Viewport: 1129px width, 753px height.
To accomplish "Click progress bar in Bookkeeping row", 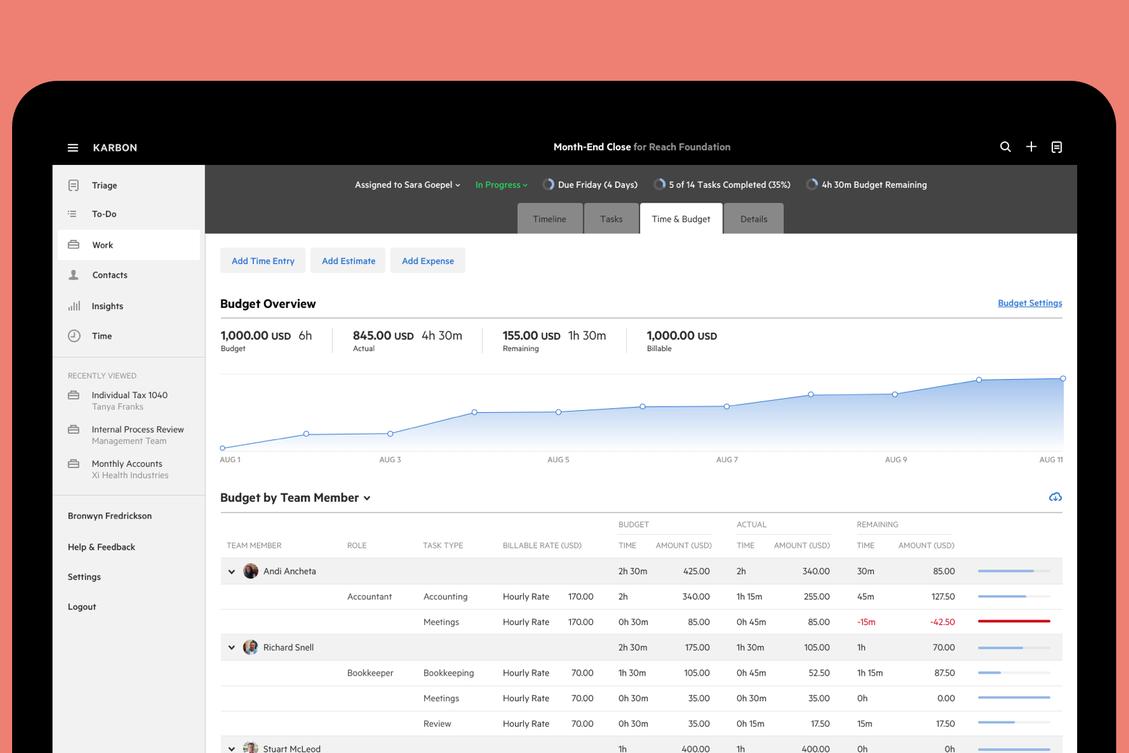I will pyautogui.click(x=1014, y=673).
